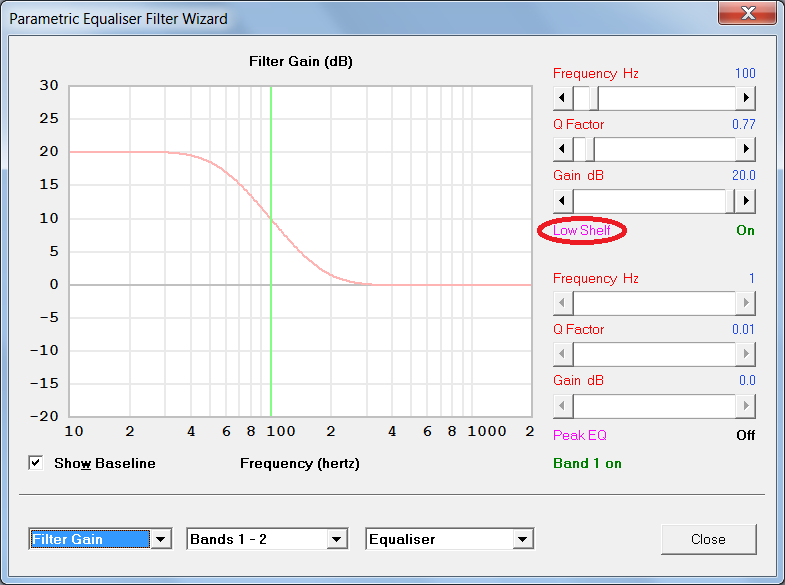Toggle band 1 On status
The width and height of the screenshot is (785, 585).
[745, 230]
